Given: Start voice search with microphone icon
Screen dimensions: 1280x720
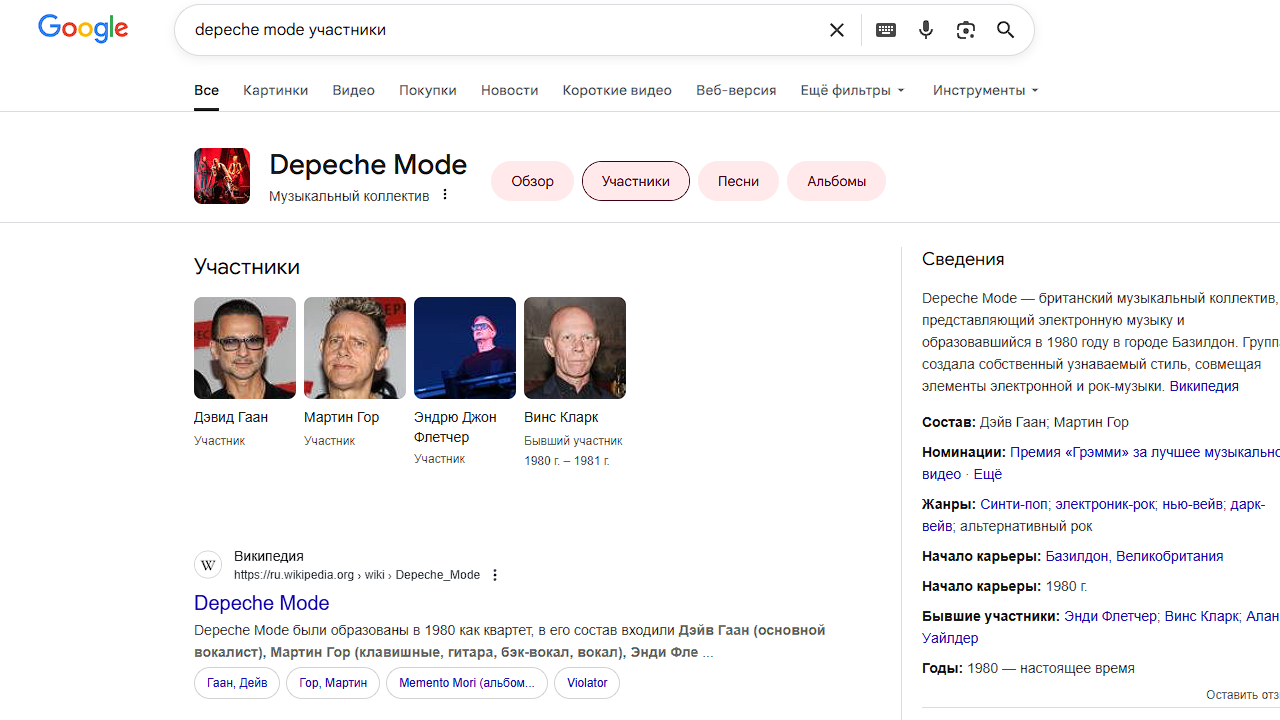Looking at the screenshot, I should [926, 30].
